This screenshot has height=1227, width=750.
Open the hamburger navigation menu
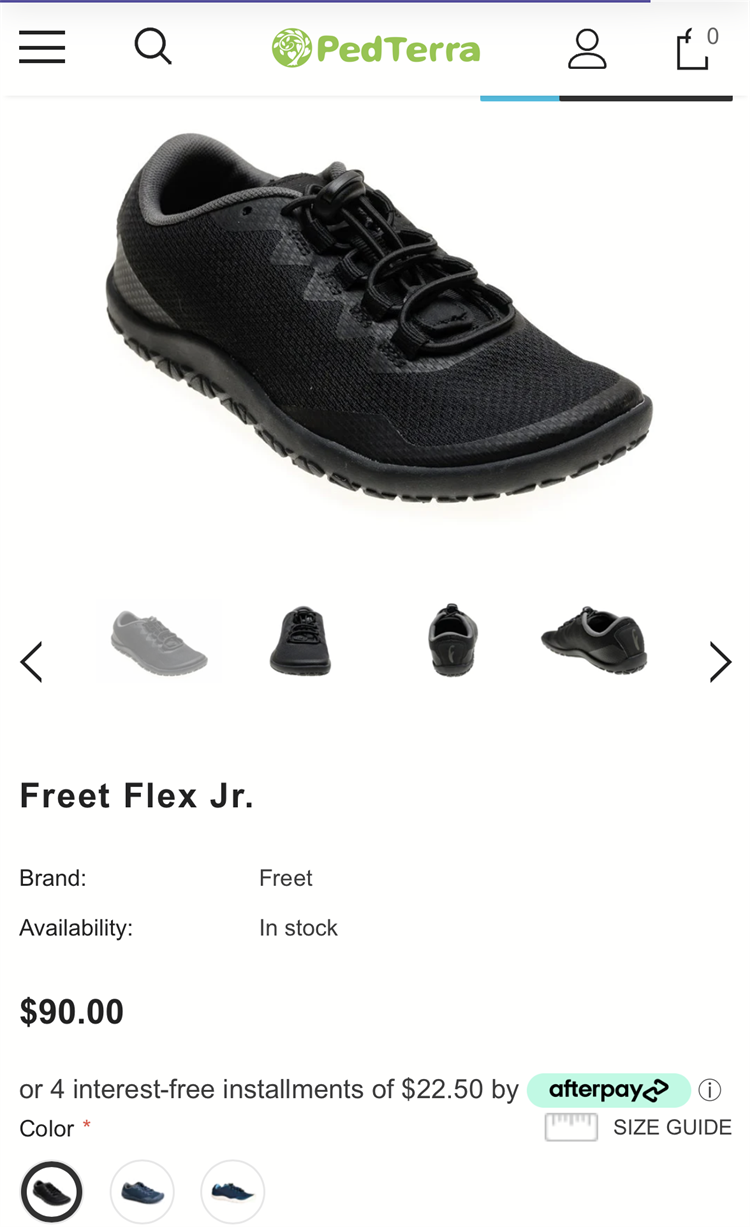pos(42,47)
